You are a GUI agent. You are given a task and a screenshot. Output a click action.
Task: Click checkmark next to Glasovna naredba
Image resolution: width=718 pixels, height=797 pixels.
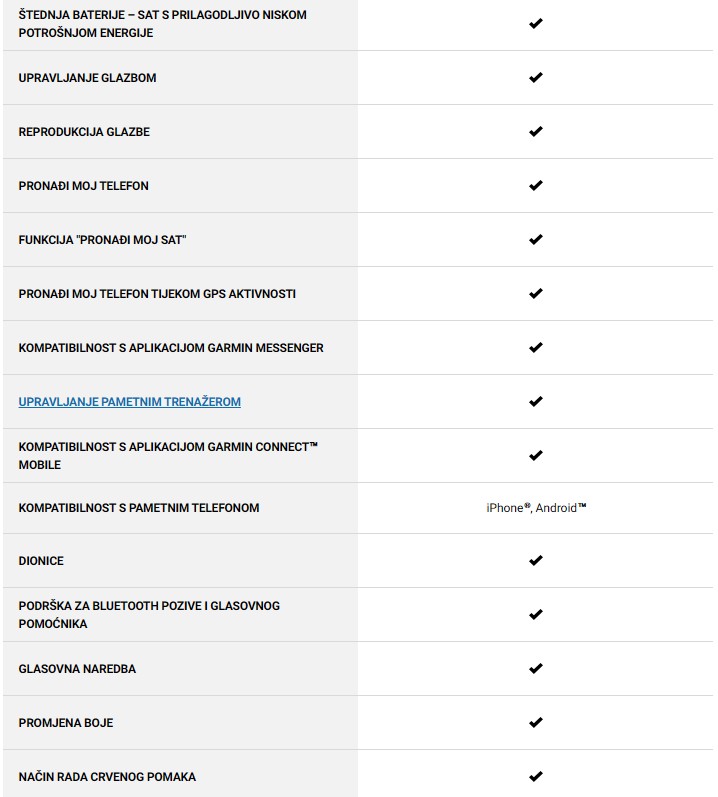[535, 668]
